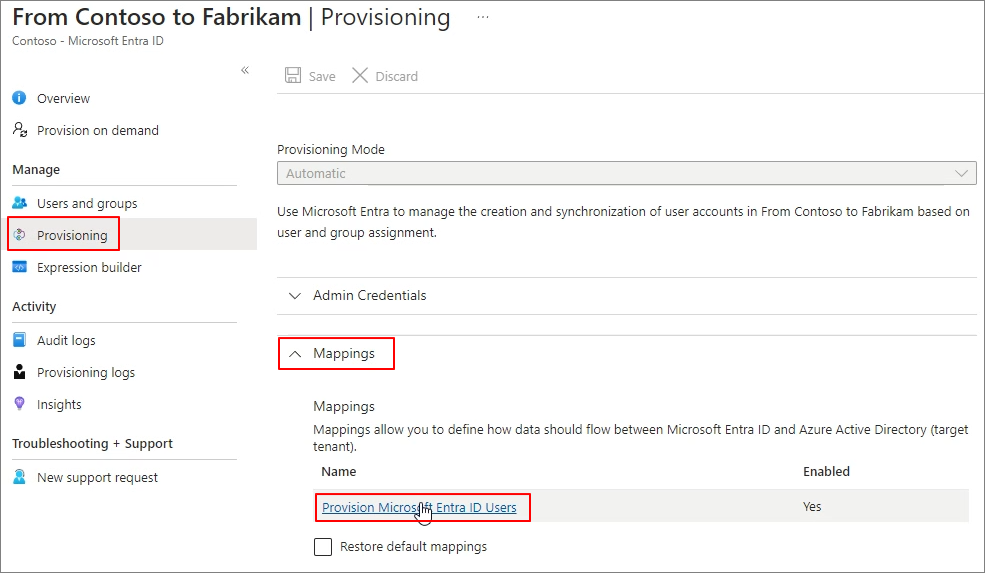Open Provisioning logs
This screenshot has height=573, width=985.
coord(85,373)
